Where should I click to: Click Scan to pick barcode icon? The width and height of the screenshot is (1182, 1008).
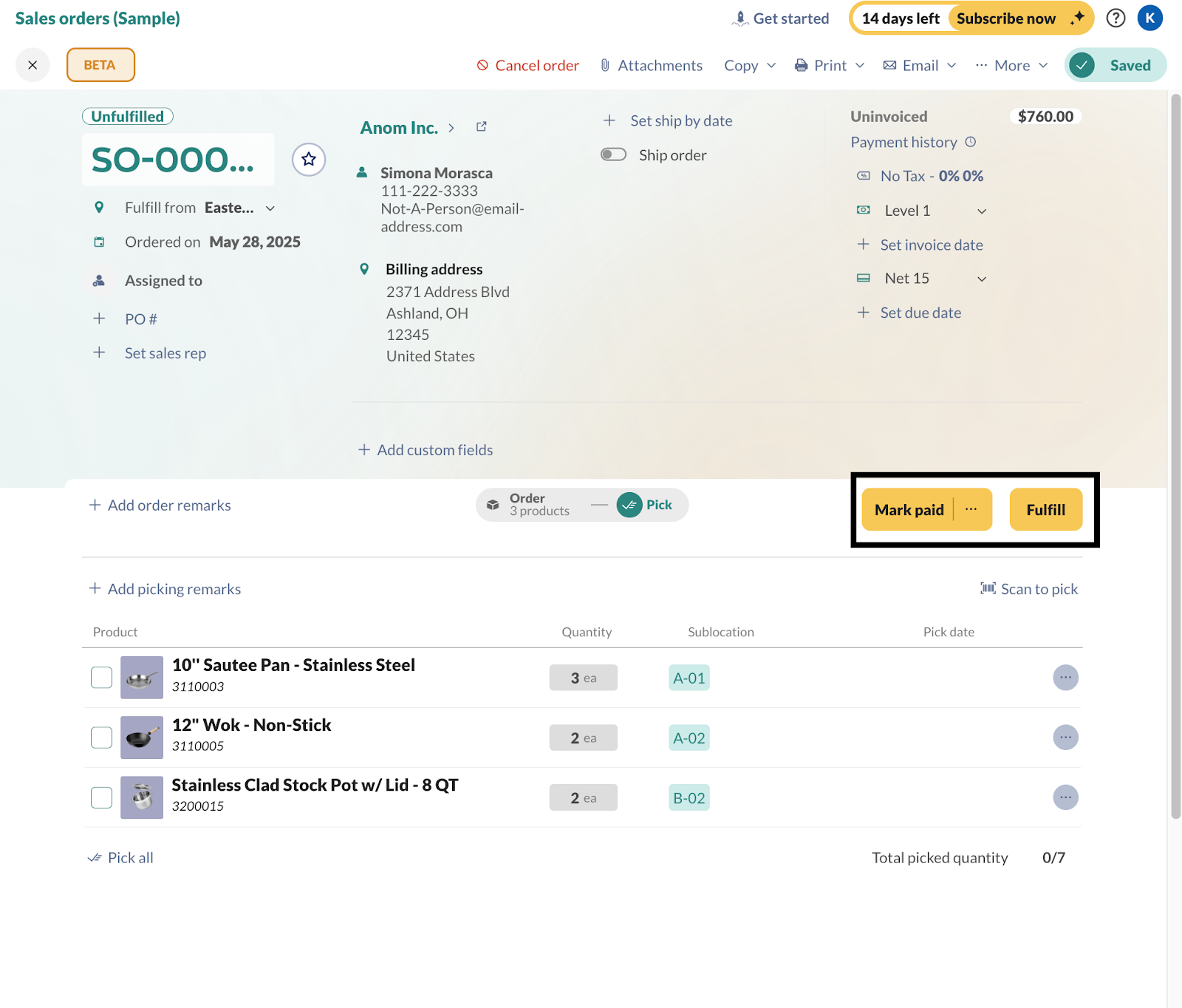988,588
